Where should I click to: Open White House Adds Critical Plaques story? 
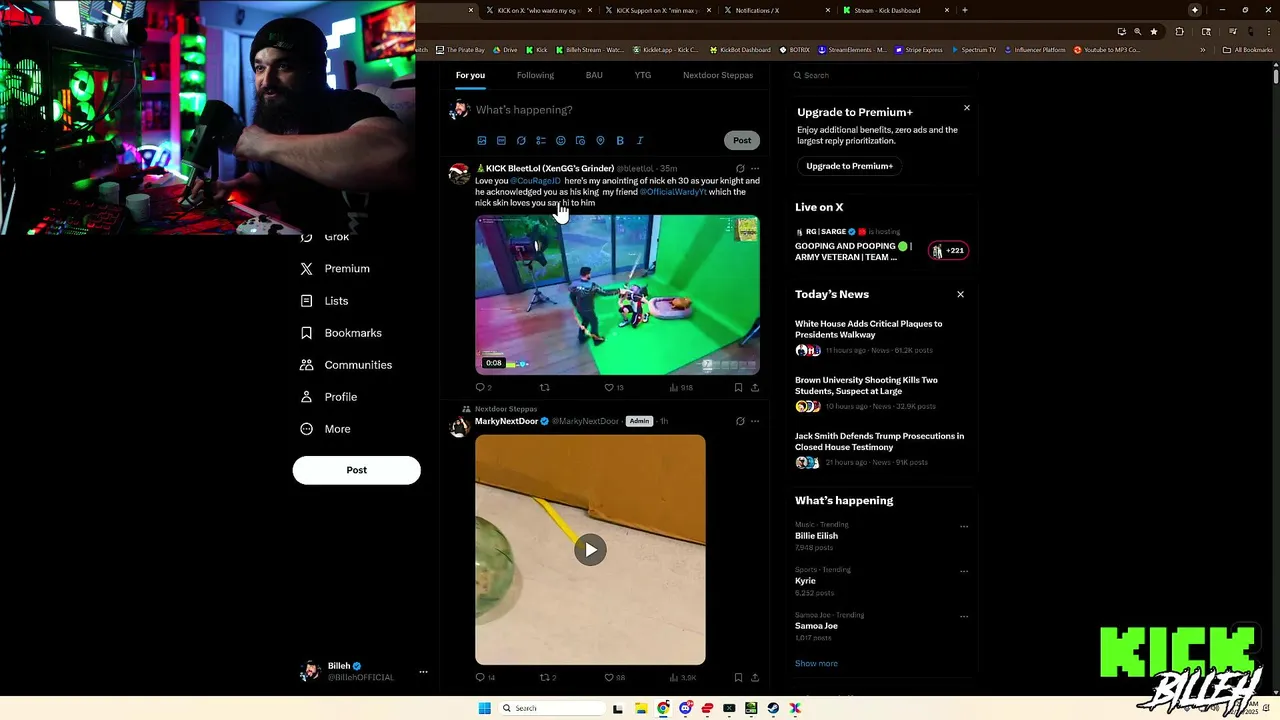click(x=869, y=329)
